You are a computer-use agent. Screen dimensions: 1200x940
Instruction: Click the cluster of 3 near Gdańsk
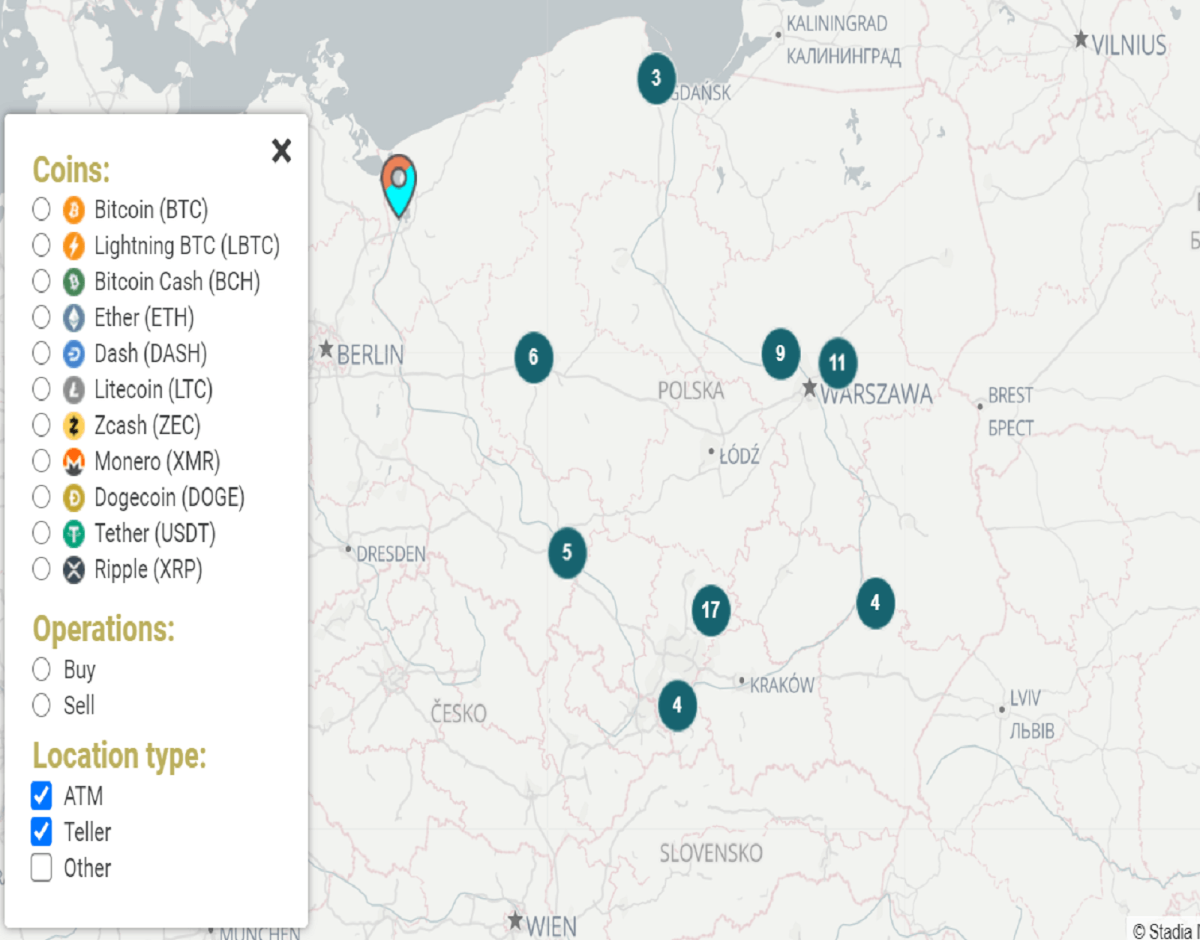pos(656,78)
